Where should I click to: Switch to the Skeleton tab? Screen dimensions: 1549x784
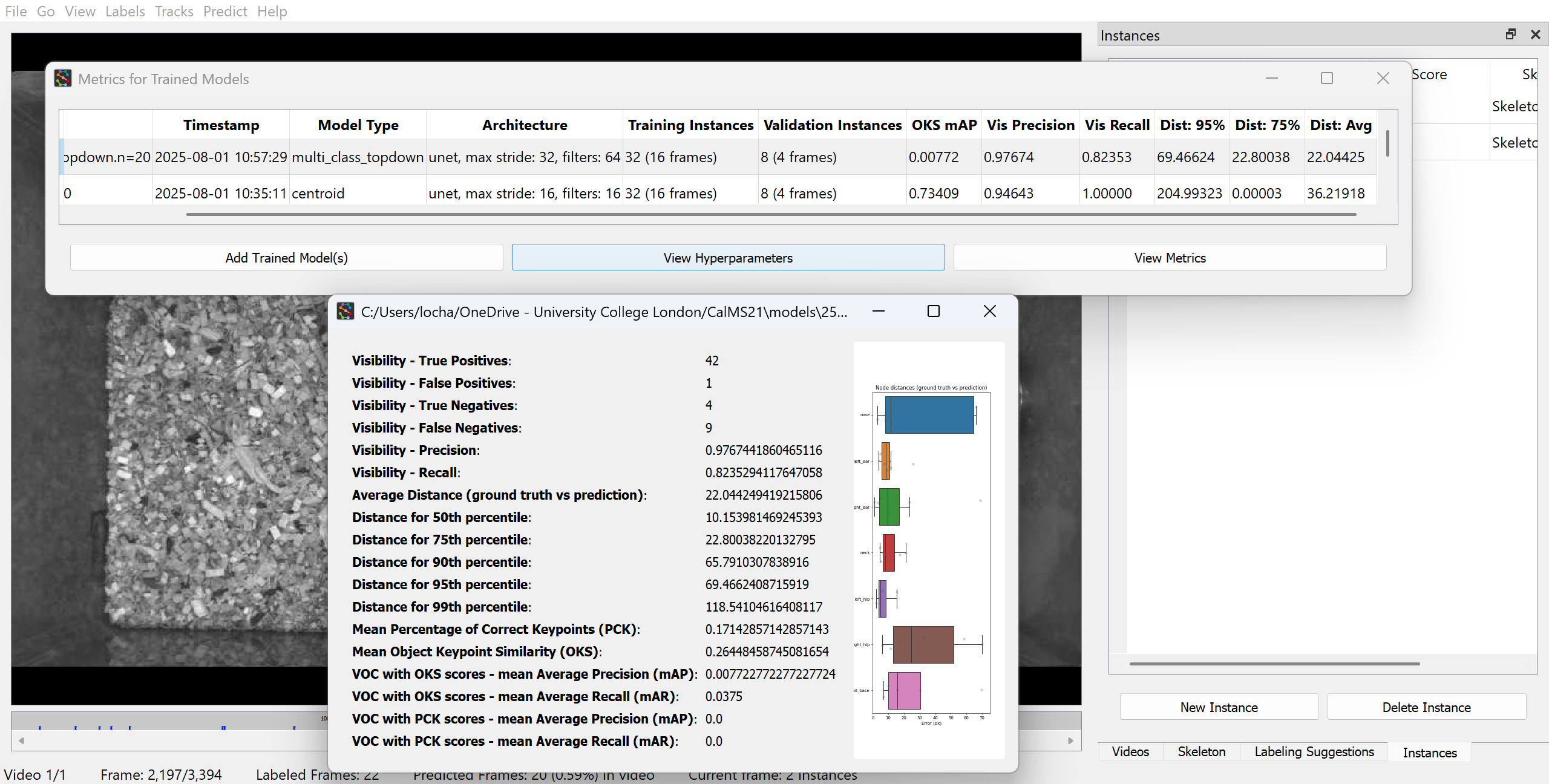1201,752
